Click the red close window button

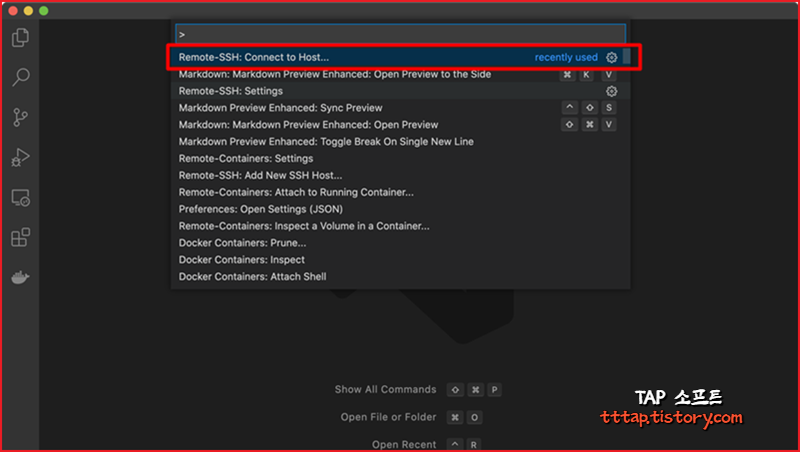click(13, 11)
